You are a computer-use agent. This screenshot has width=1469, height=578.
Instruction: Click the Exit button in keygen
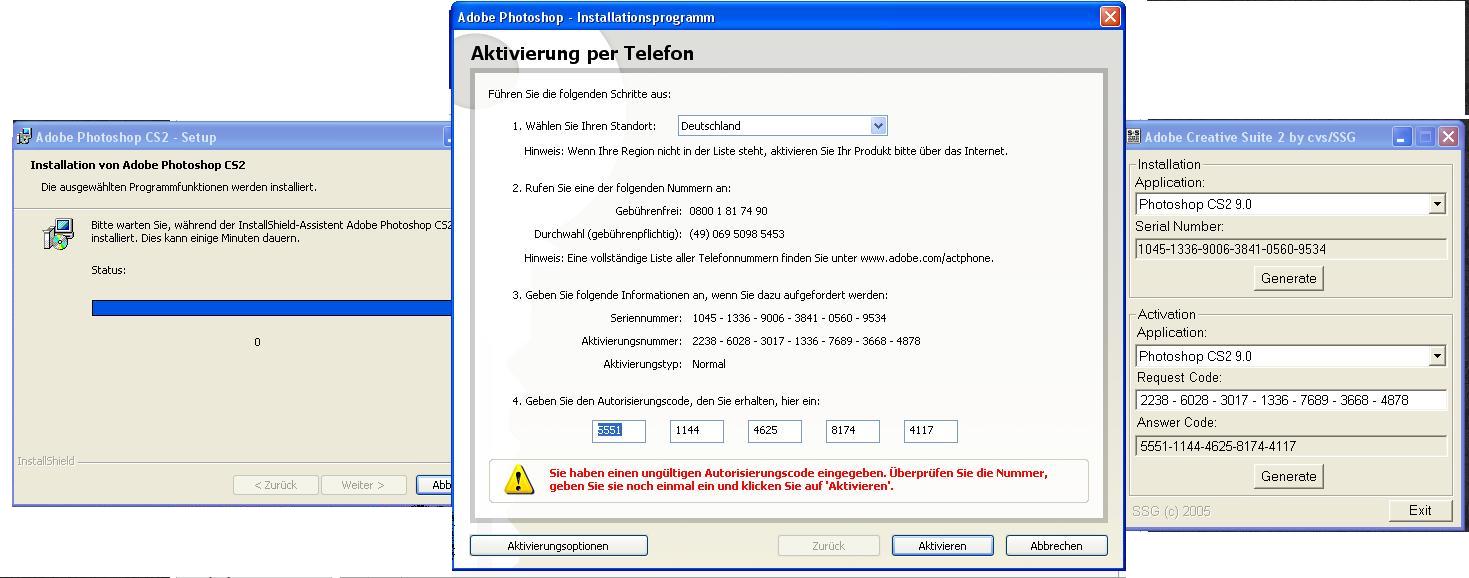tap(1419, 510)
